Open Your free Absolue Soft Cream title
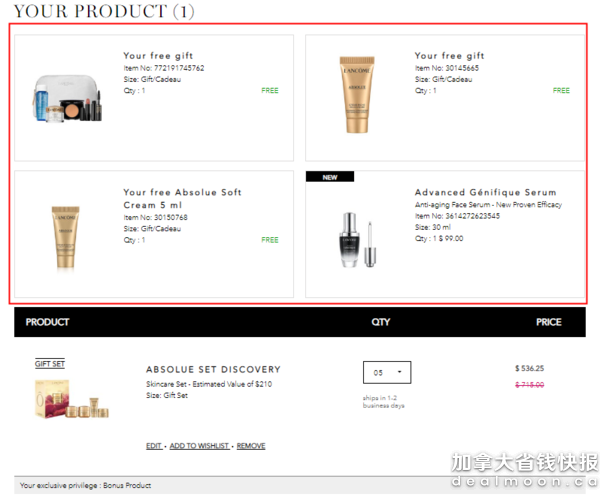Viewport: 600px width, 500px height. click(182, 198)
